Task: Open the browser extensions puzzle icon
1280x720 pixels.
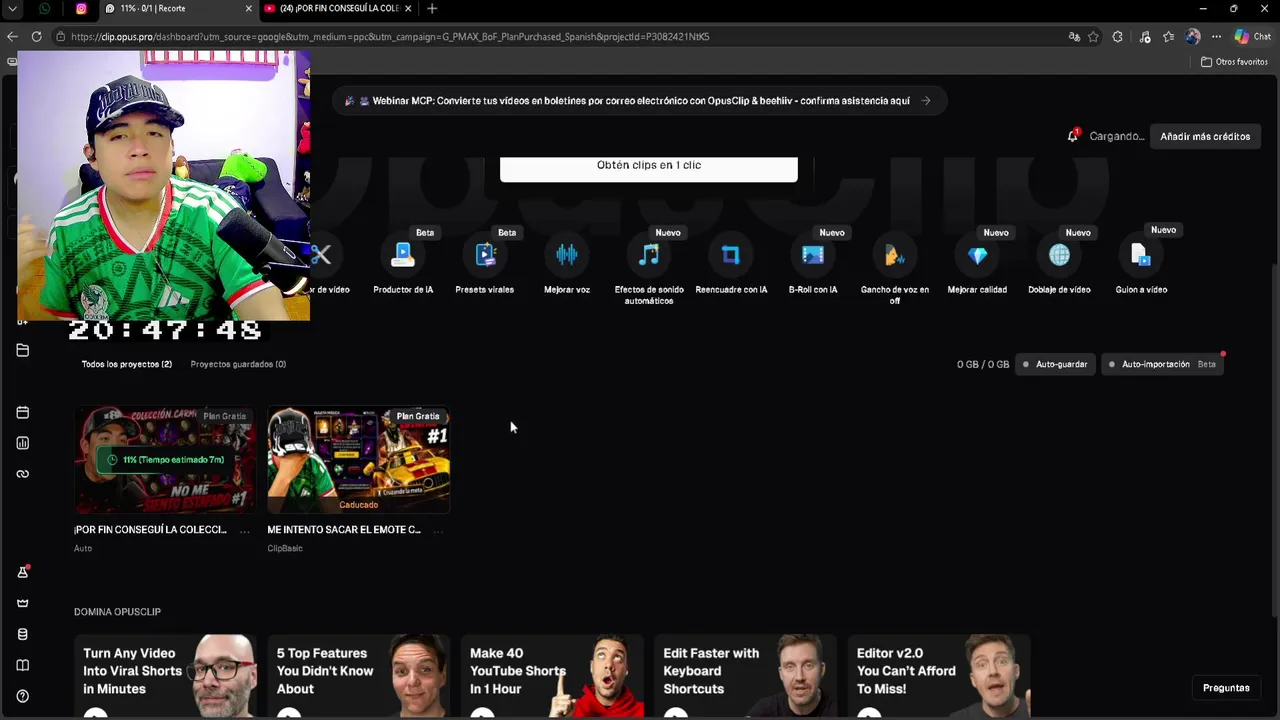Action: tap(1118, 37)
